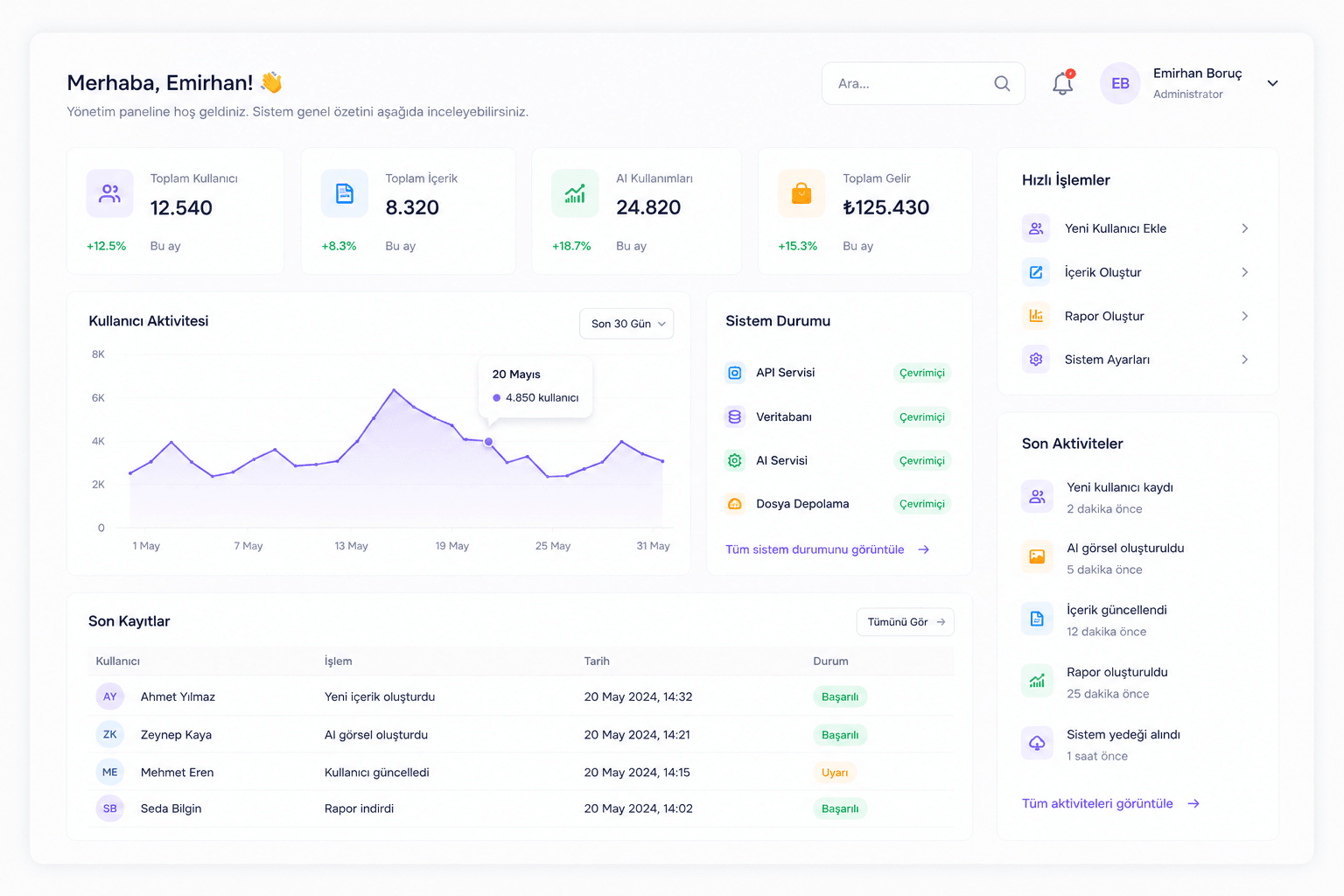
Task: Click the EB profile avatar
Action: (1120, 83)
